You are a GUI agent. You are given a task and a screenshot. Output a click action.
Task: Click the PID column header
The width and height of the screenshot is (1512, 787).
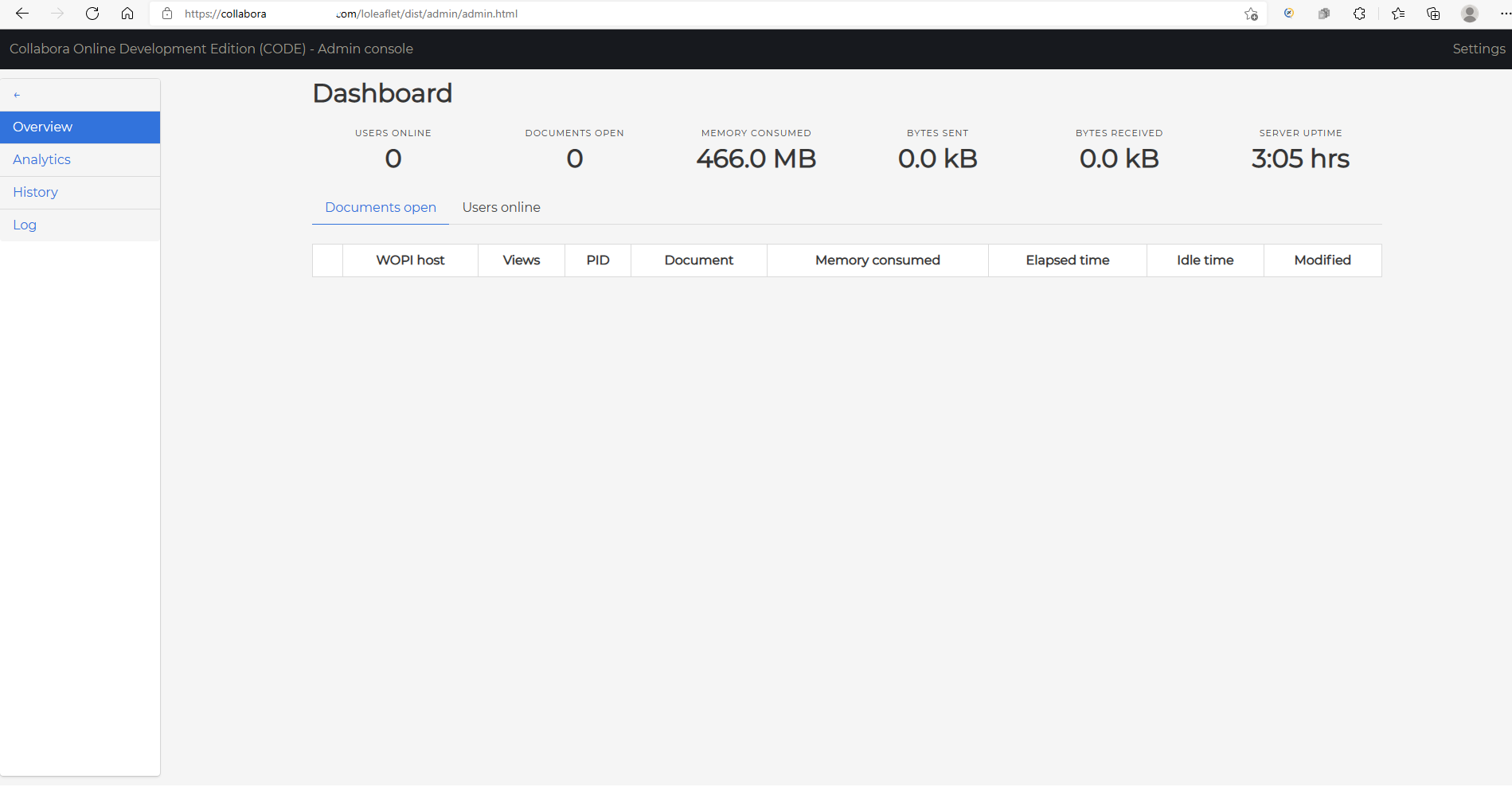click(598, 260)
